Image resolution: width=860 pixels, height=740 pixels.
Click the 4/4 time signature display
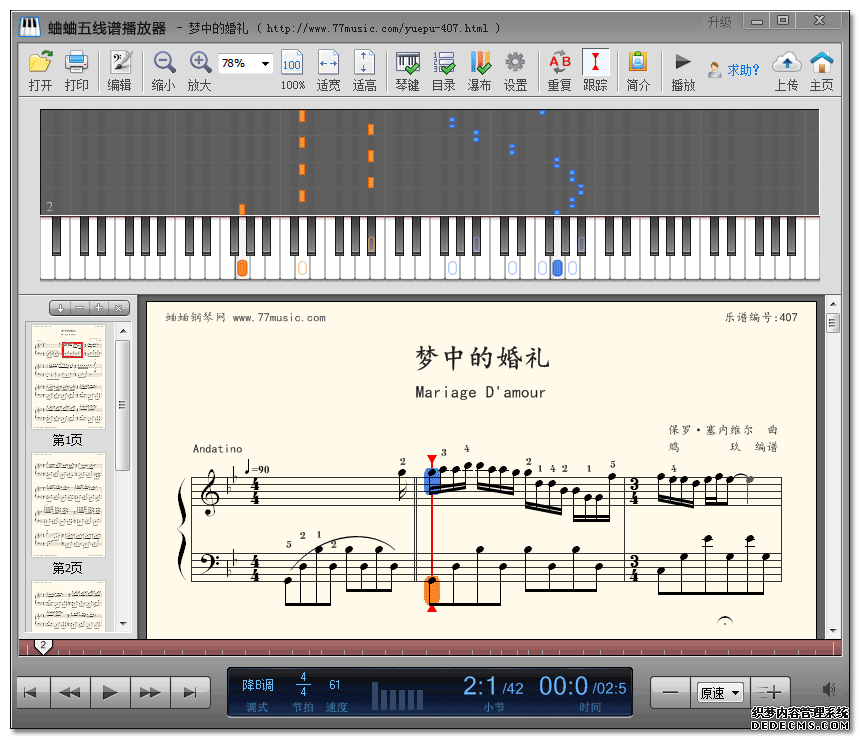click(303, 684)
